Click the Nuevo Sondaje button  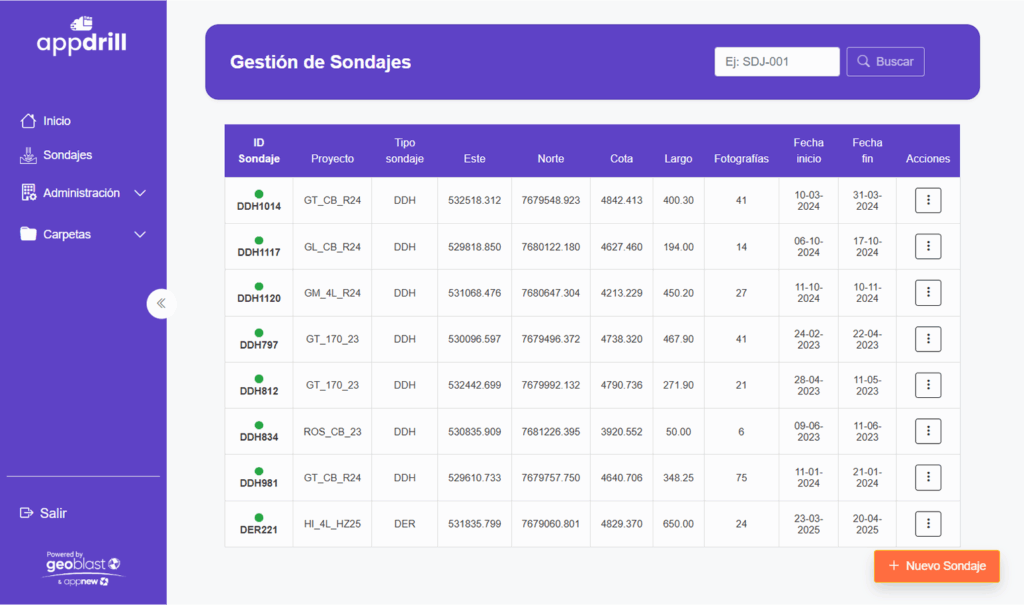click(x=936, y=566)
